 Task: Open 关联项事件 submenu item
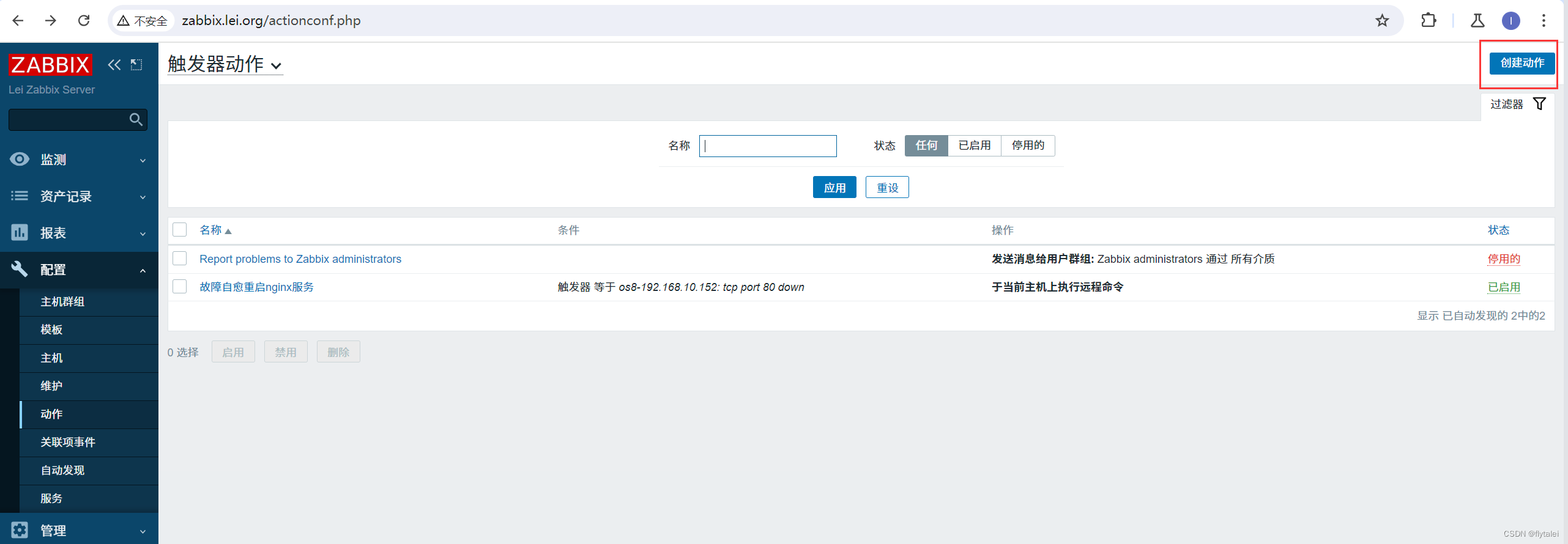pyautogui.click(x=89, y=443)
